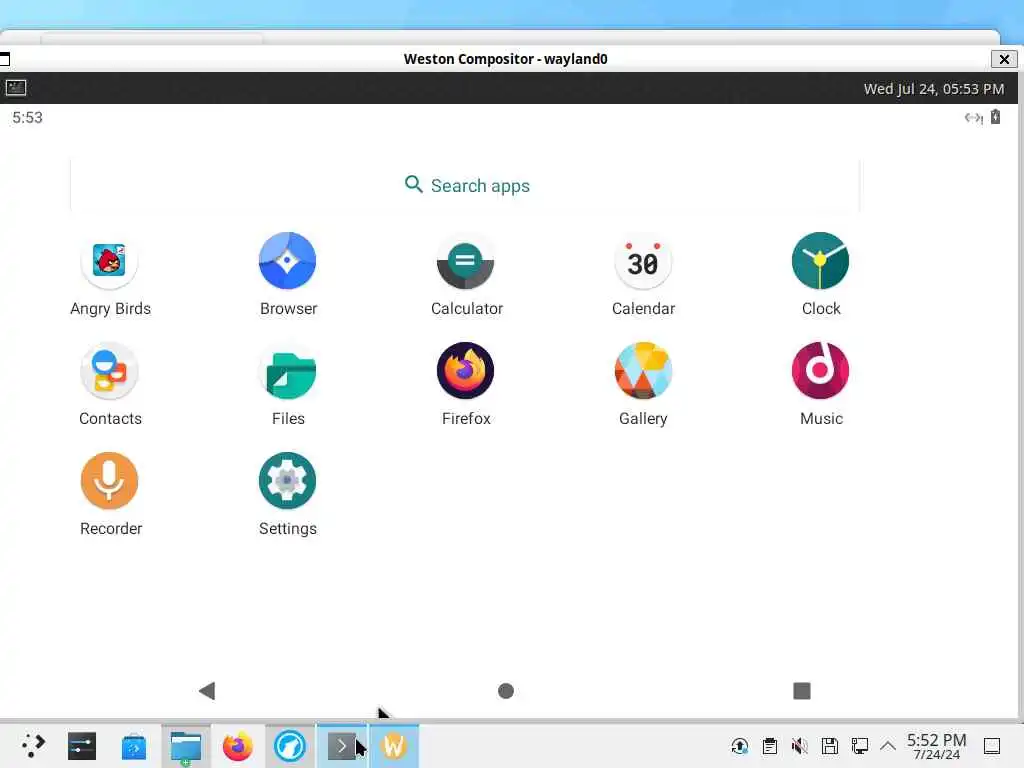Launch the Music app
Screen dimensions: 1024x768
(x=820, y=371)
